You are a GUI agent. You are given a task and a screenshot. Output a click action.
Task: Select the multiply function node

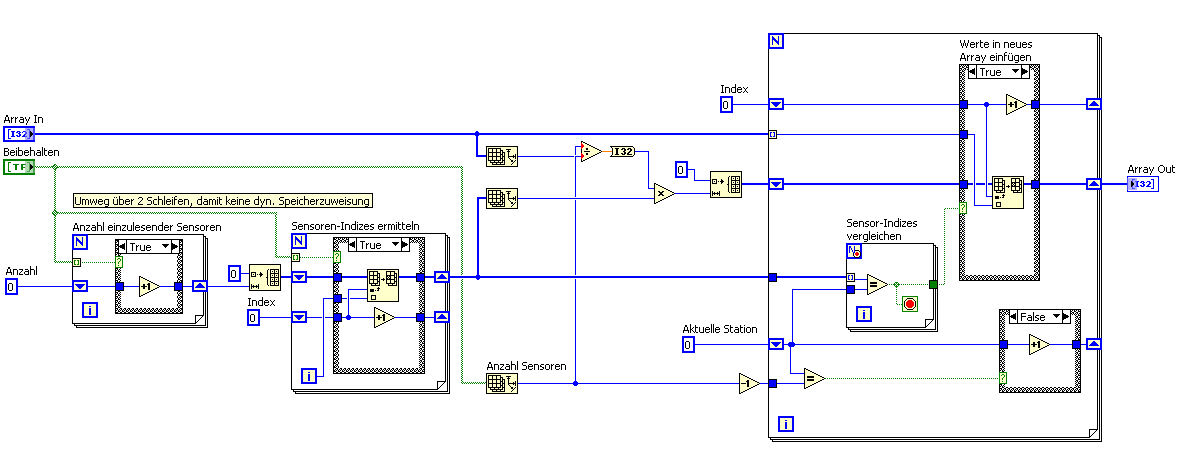[x=664, y=193]
